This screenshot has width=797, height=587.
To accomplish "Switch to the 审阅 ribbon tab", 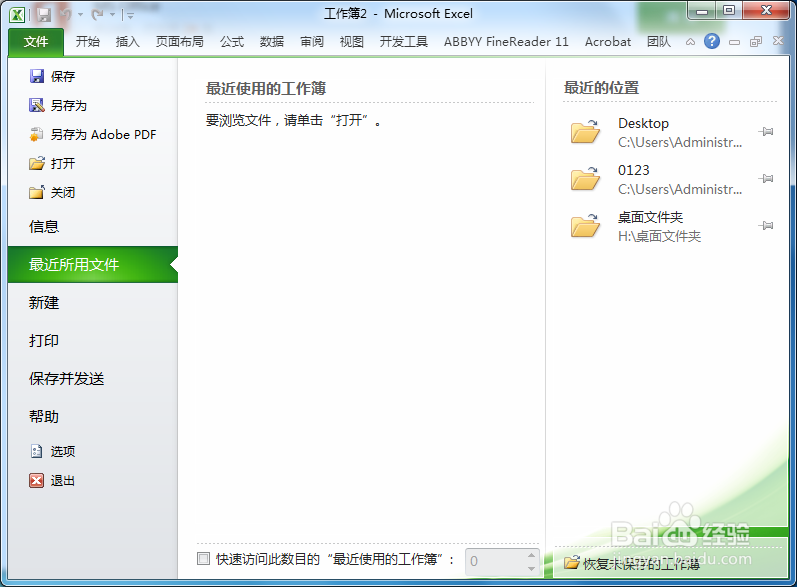I will point(312,42).
